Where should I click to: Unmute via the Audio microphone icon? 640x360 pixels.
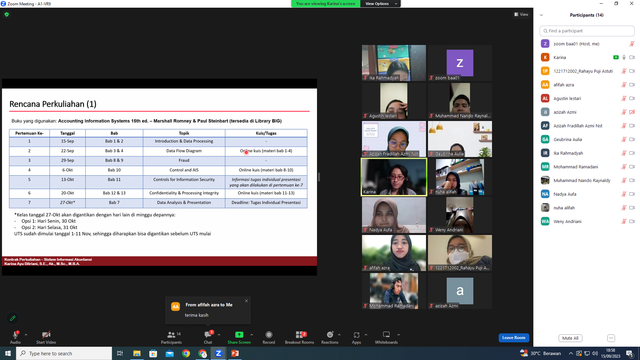click(16, 335)
